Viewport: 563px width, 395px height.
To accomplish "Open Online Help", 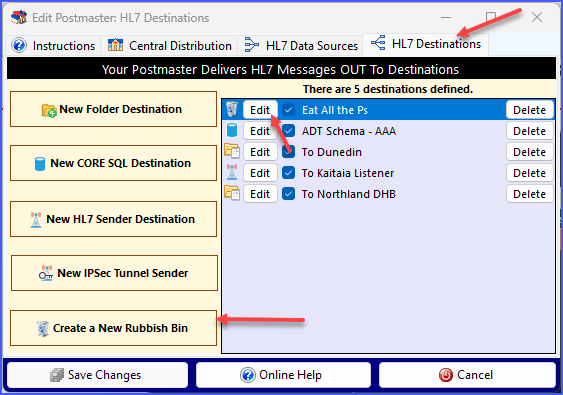I will pos(283,375).
